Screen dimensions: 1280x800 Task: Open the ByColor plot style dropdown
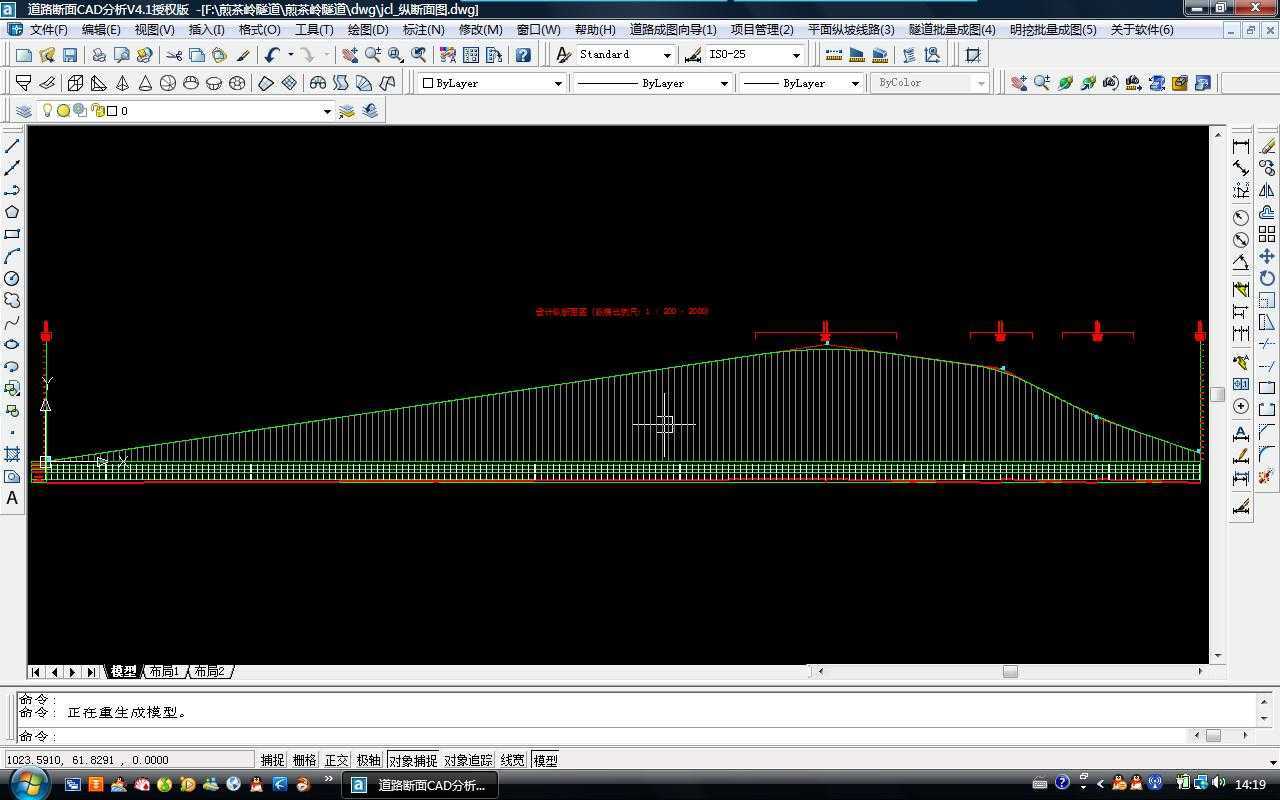click(981, 83)
